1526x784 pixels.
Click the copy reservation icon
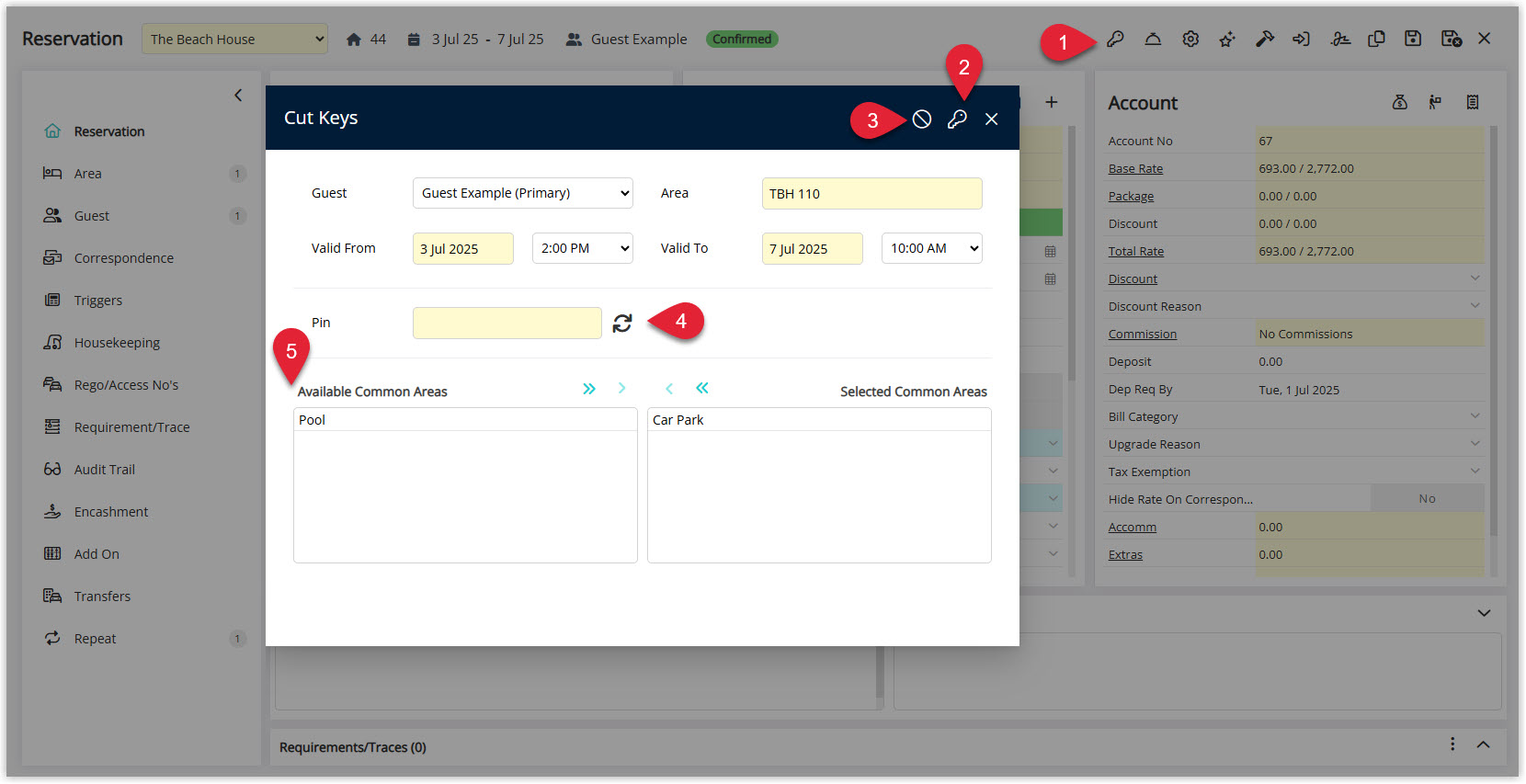coord(1376,39)
